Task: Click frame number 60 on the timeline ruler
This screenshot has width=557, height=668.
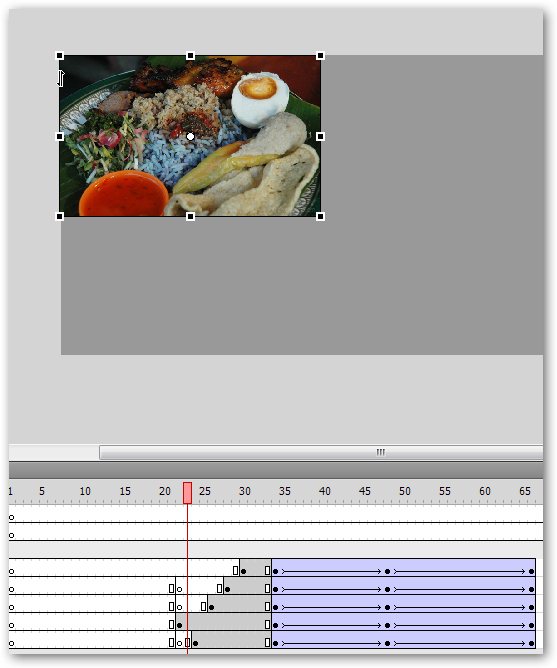Action: click(x=485, y=491)
